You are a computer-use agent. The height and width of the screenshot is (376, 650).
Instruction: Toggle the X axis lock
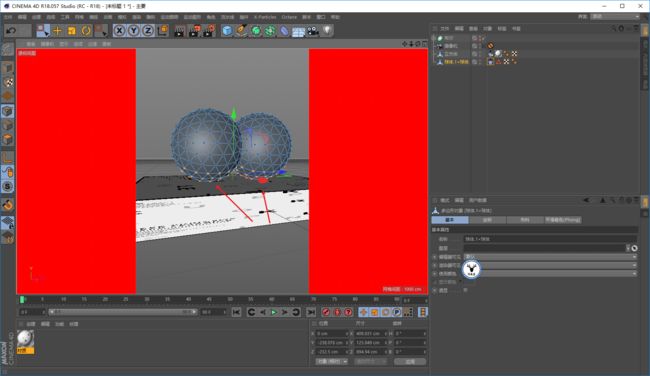(x=119, y=31)
